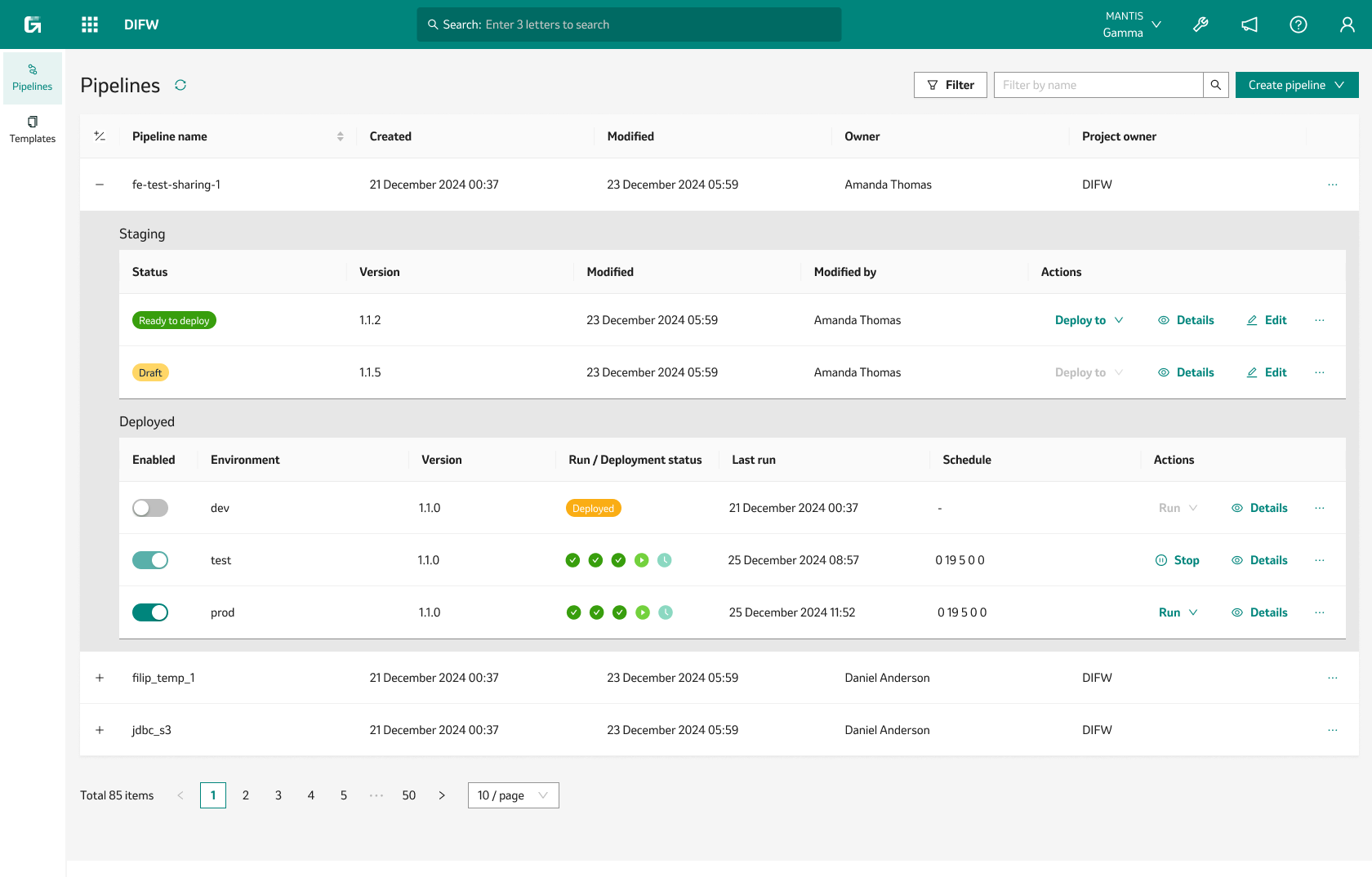Click the last clock status icon for prod
This screenshot has height=877, width=1372.
tap(665, 612)
